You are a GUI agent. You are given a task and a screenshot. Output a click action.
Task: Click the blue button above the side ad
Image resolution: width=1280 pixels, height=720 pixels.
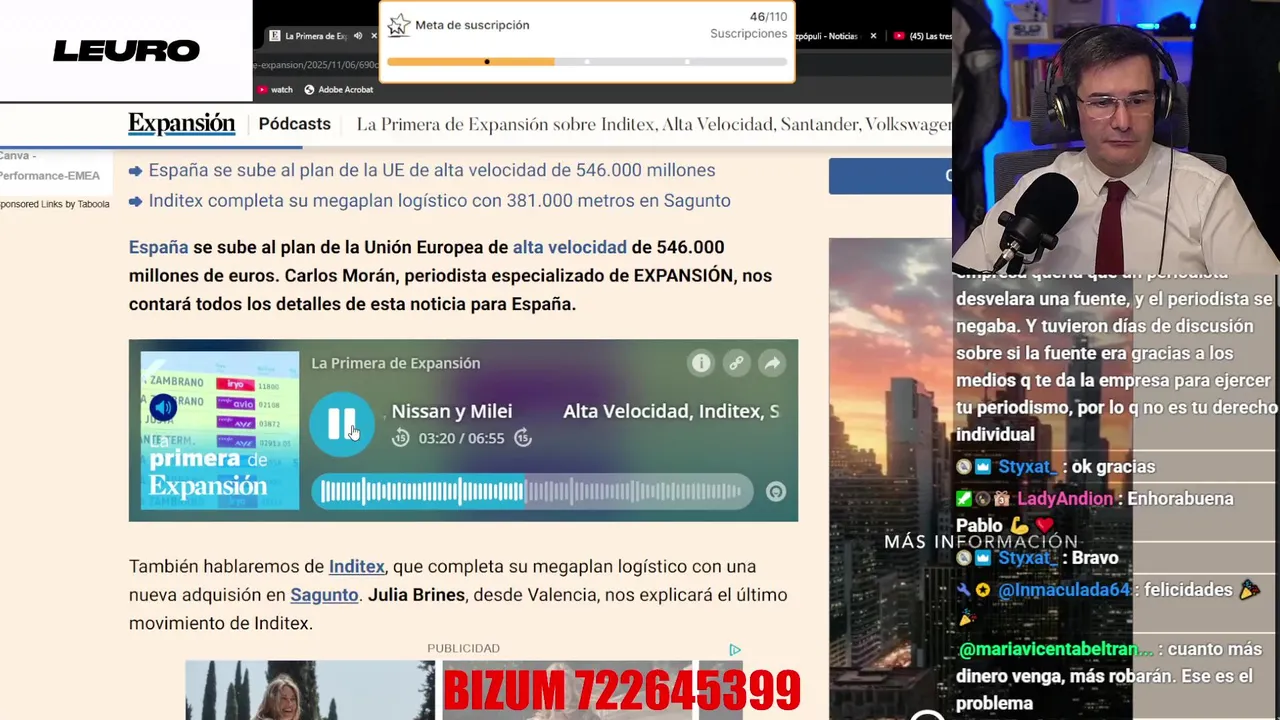890,176
